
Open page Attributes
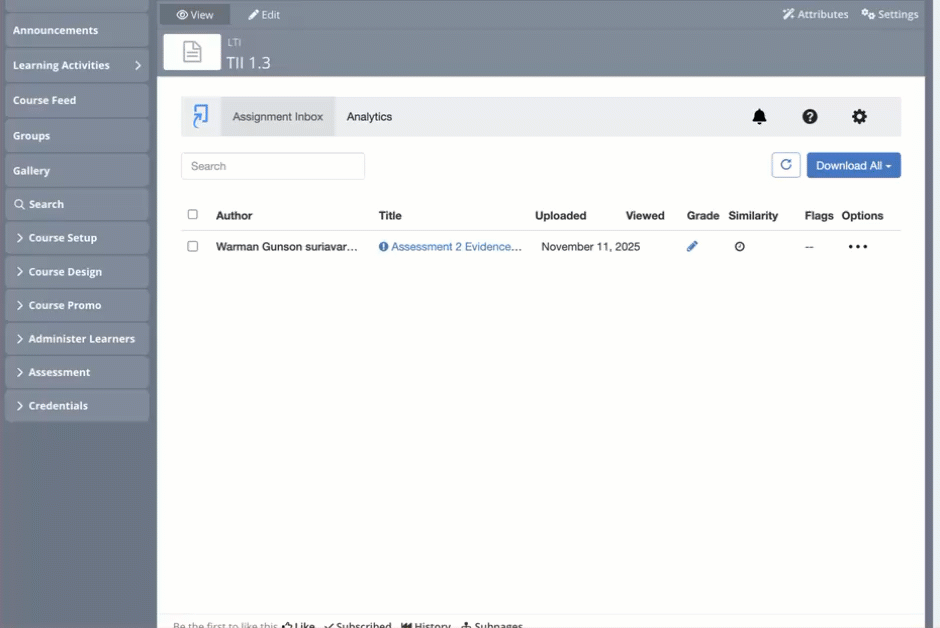coord(815,14)
